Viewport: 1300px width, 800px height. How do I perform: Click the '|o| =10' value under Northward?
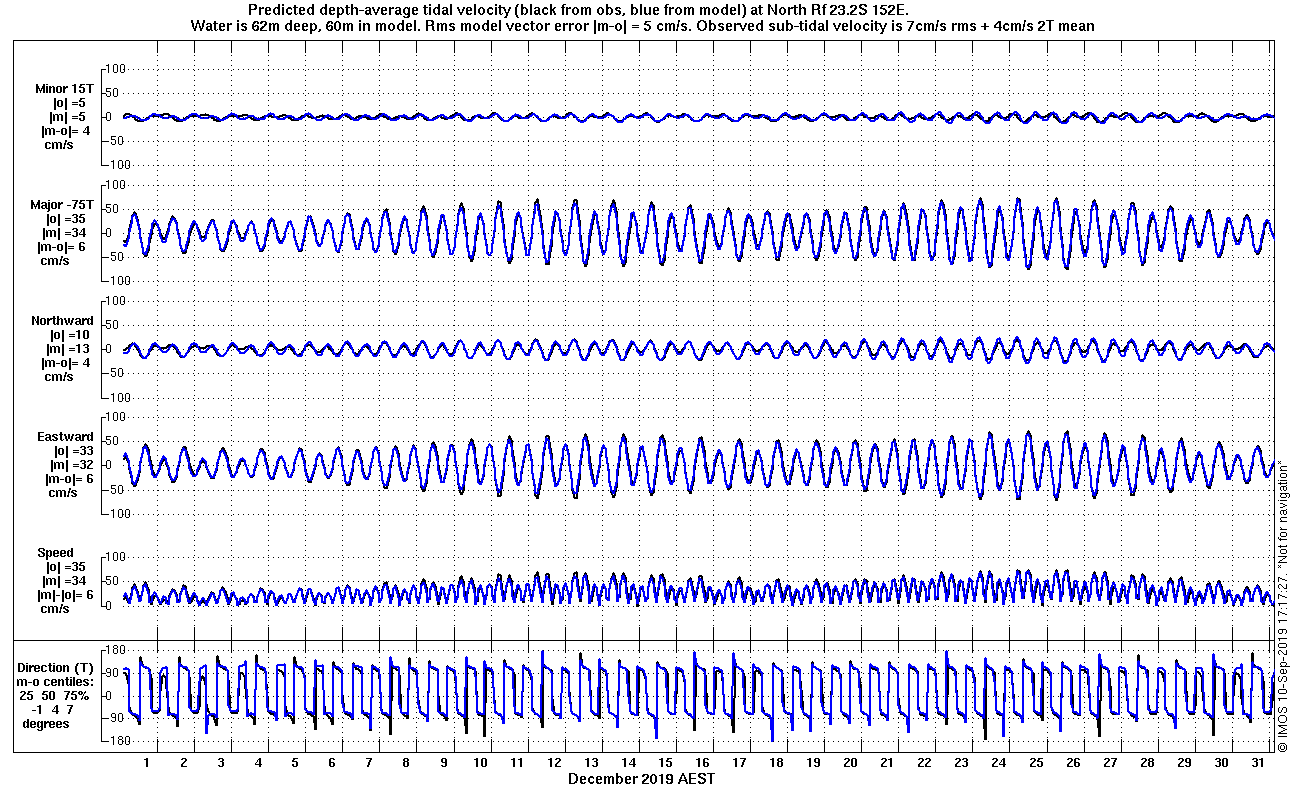69,335
